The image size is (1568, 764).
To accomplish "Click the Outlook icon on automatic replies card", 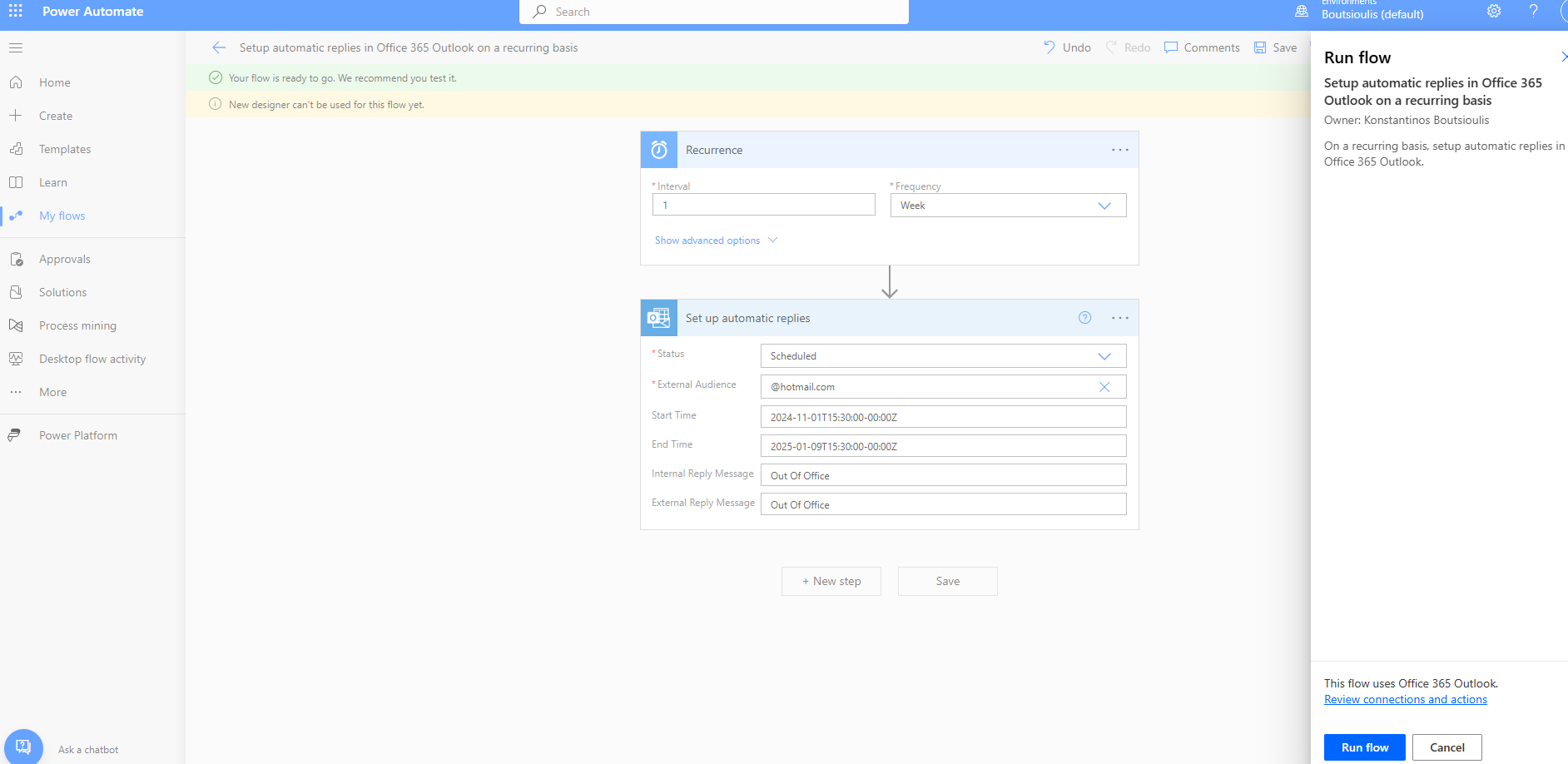I will (x=659, y=318).
